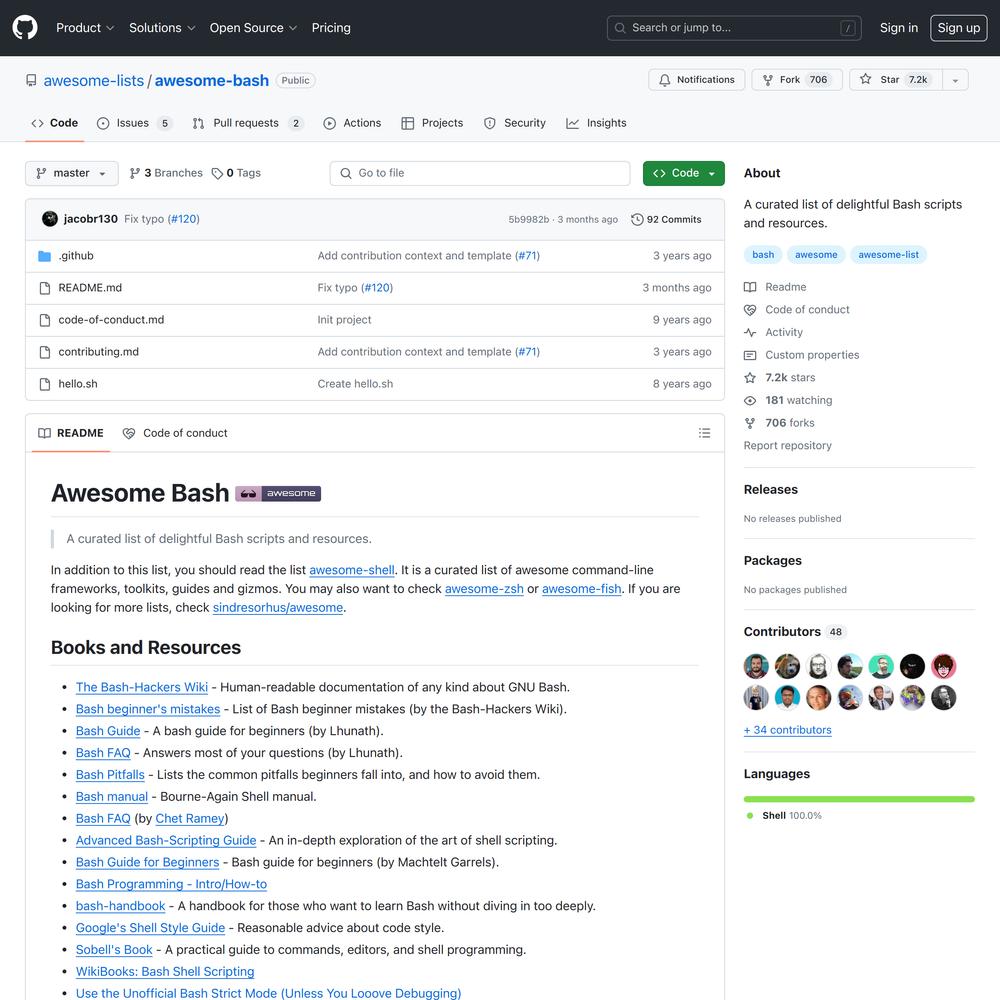Select the Code tab

(55, 123)
